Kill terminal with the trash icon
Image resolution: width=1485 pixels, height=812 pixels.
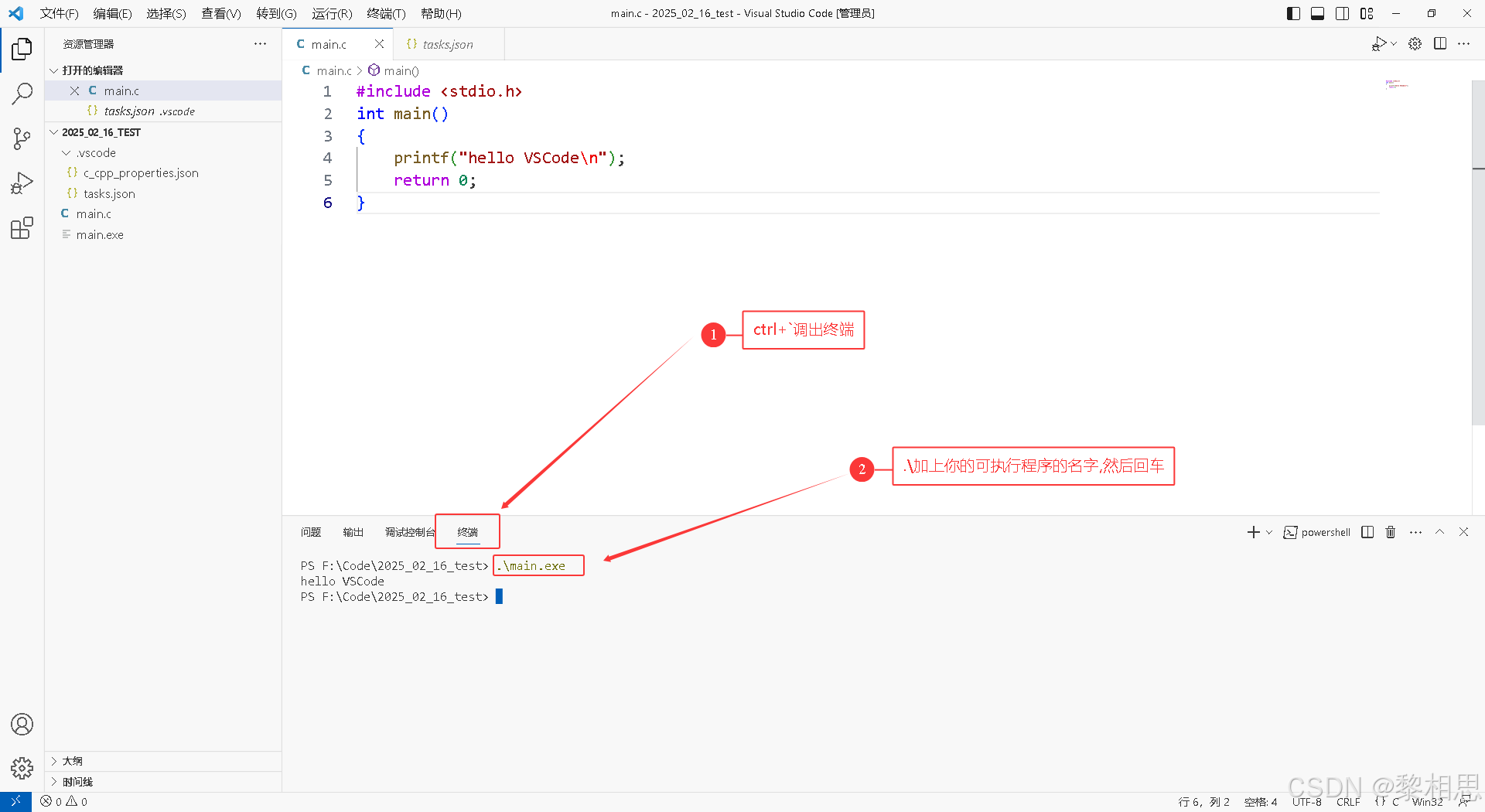point(1391,532)
